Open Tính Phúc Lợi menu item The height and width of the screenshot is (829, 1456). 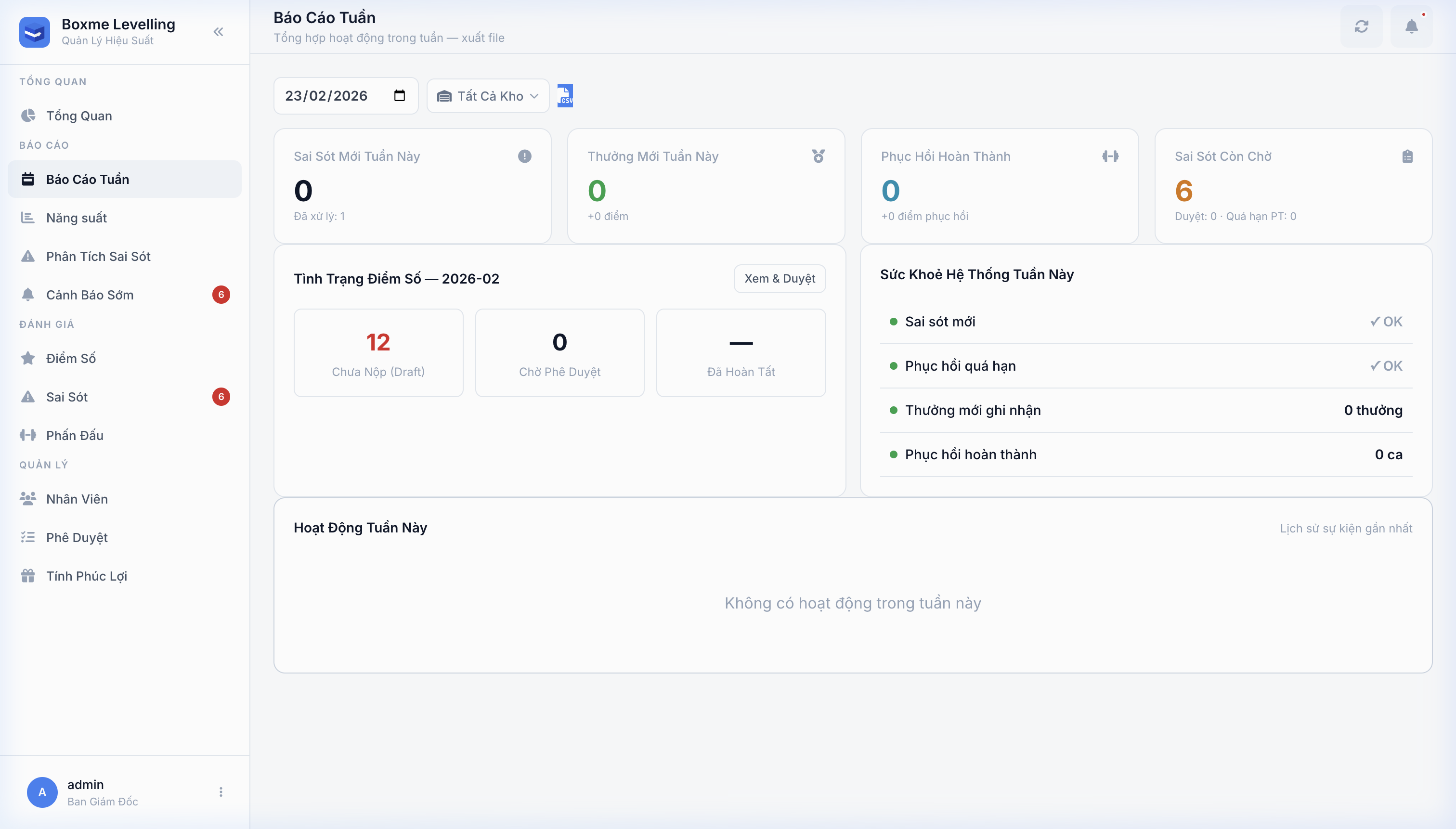87,576
